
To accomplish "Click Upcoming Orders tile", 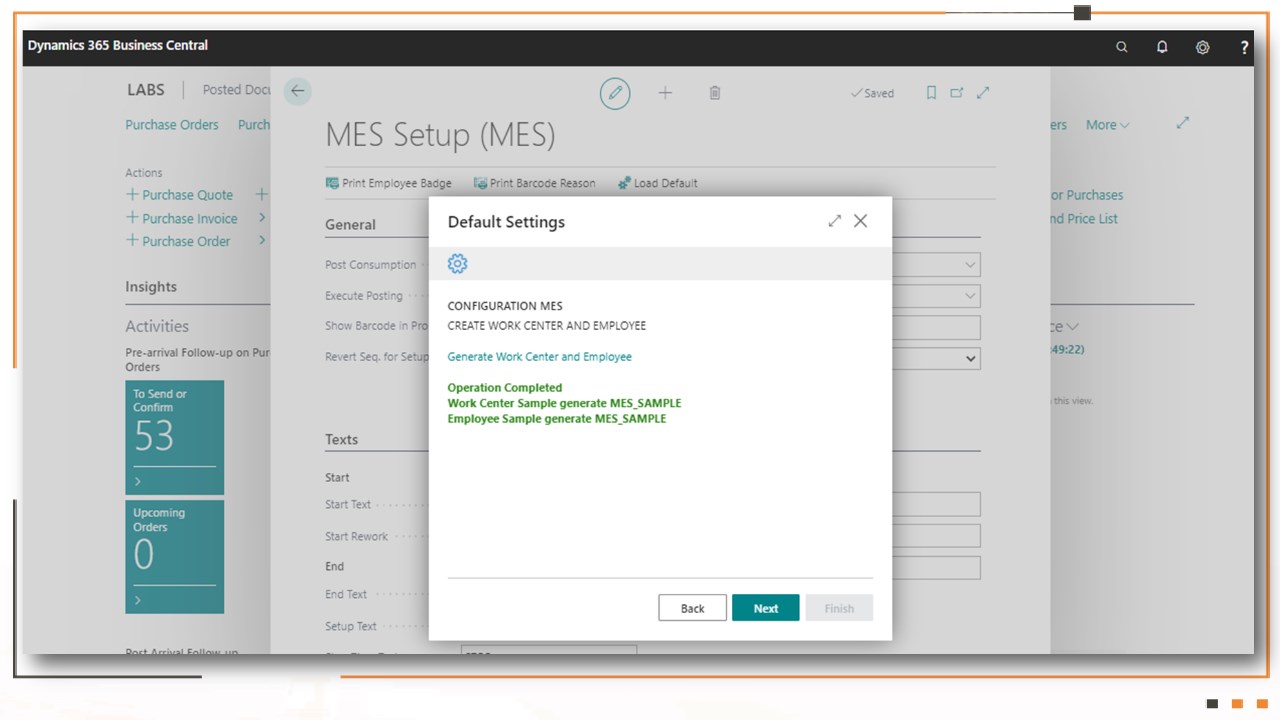I will click(x=174, y=556).
